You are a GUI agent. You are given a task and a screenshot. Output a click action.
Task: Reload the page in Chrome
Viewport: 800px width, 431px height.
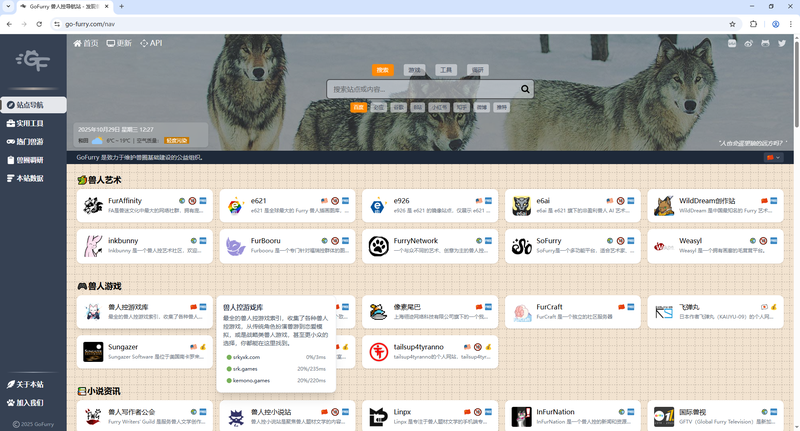point(39,24)
